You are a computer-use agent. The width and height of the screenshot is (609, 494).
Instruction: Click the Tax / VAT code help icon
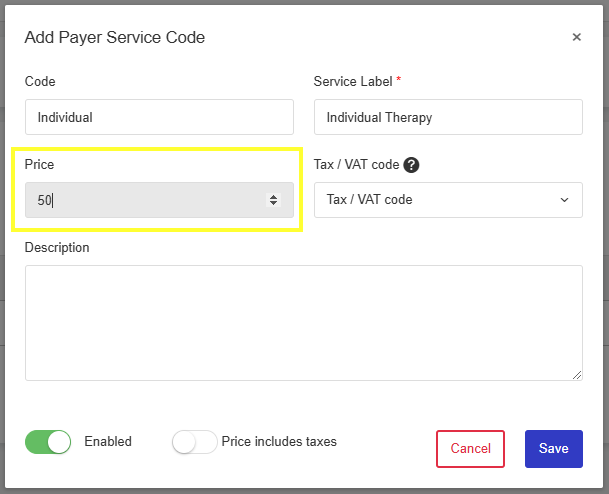coord(411,165)
